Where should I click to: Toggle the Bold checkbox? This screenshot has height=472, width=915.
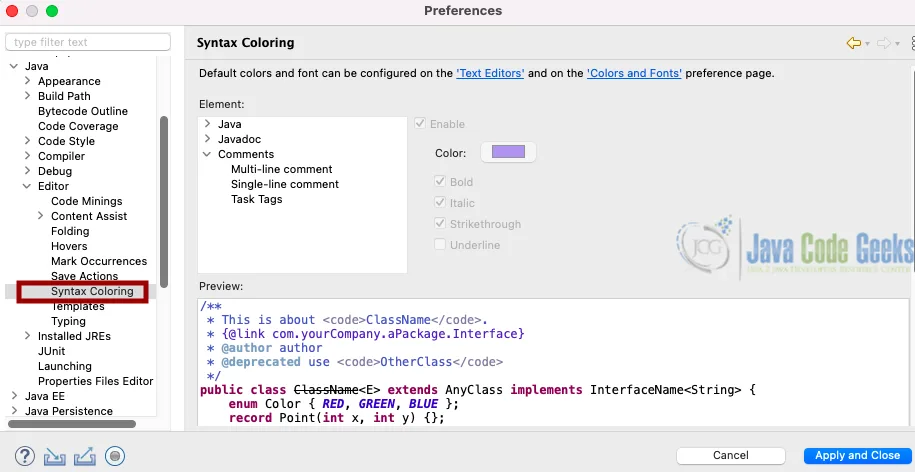tap(440, 181)
